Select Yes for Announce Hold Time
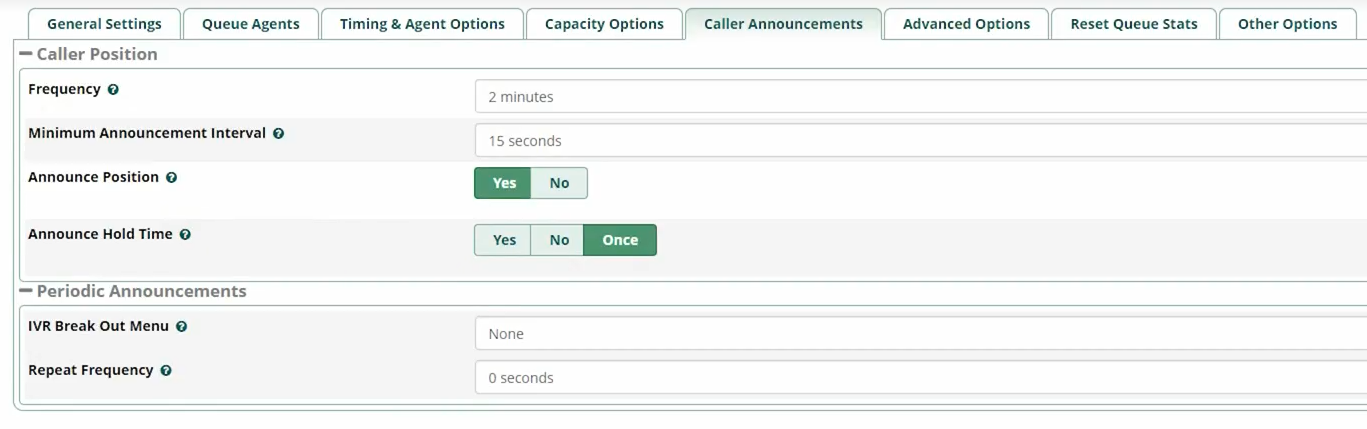Screen dimensions: 1367x429 coord(503,240)
